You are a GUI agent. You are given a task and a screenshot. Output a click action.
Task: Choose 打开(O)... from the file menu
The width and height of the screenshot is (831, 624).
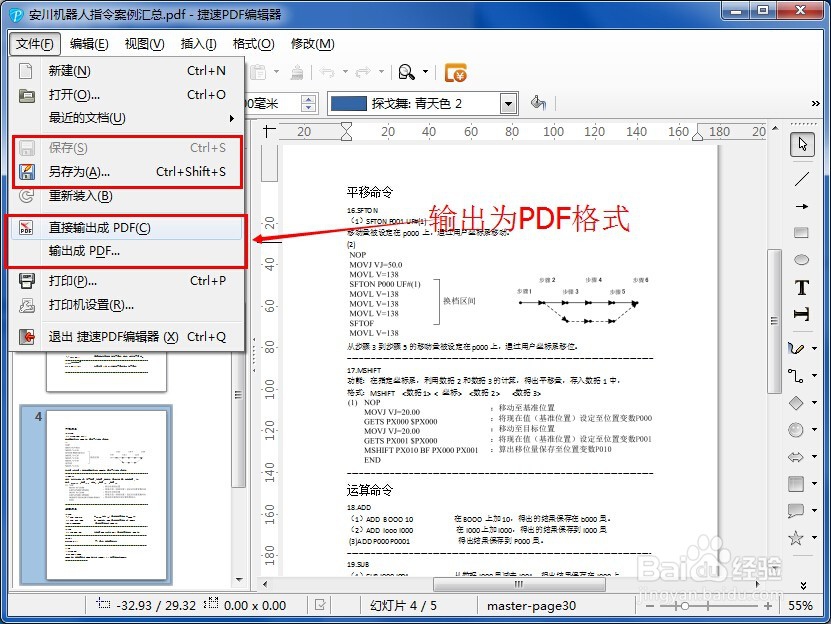(127, 94)
